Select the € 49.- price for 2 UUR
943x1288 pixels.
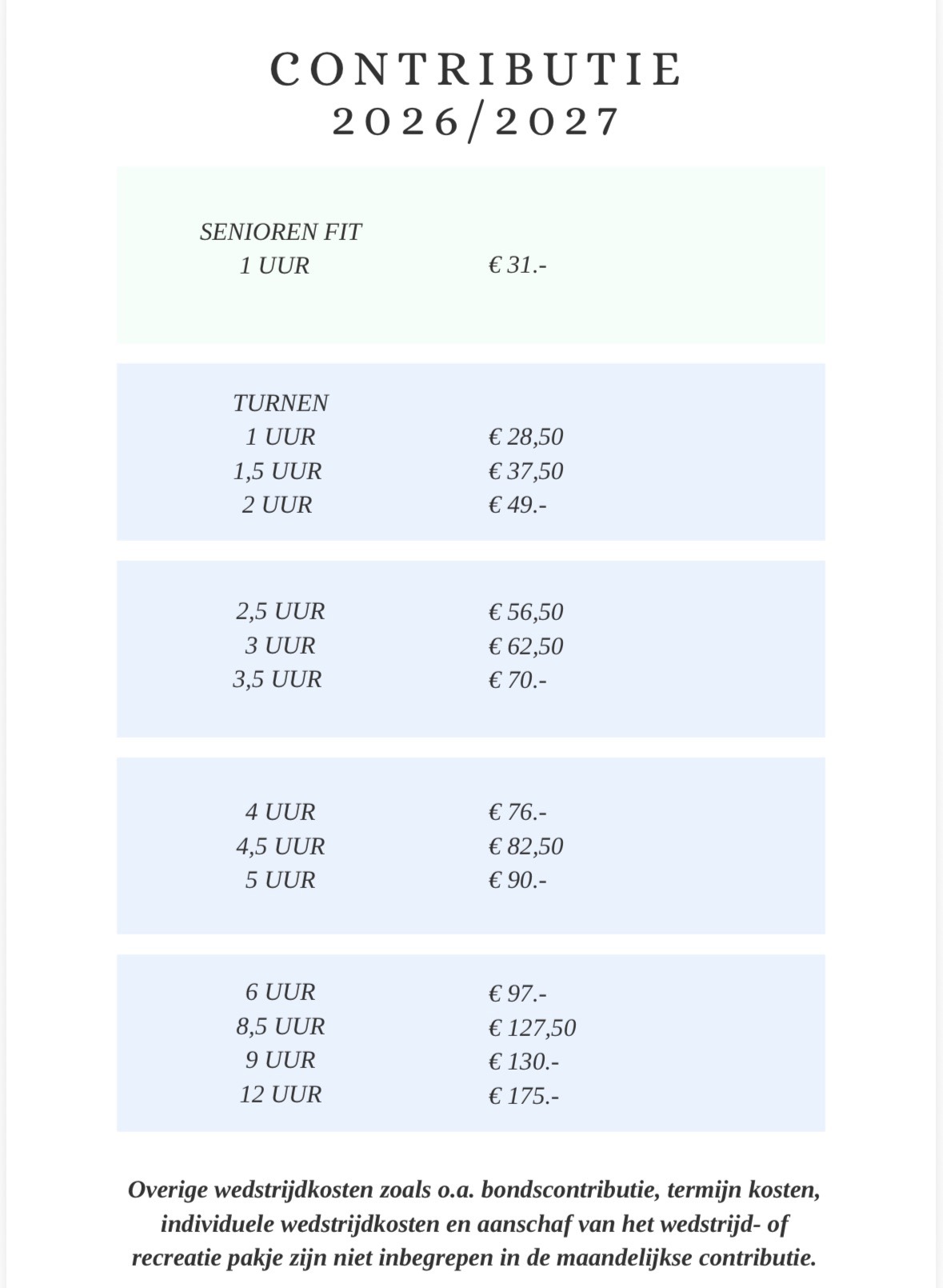(x=517, y=505)
